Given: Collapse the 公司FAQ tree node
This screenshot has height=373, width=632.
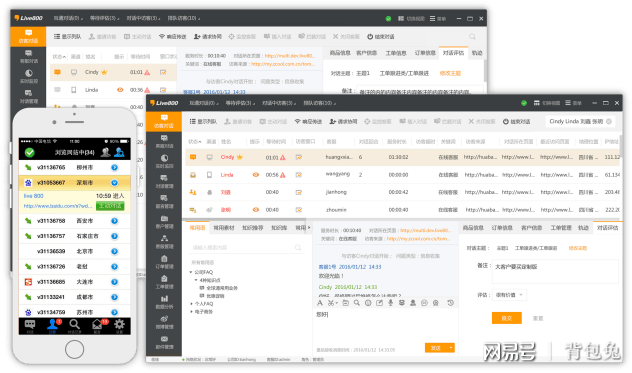Looking at the screenshot, I should click(x=191, y=272).
